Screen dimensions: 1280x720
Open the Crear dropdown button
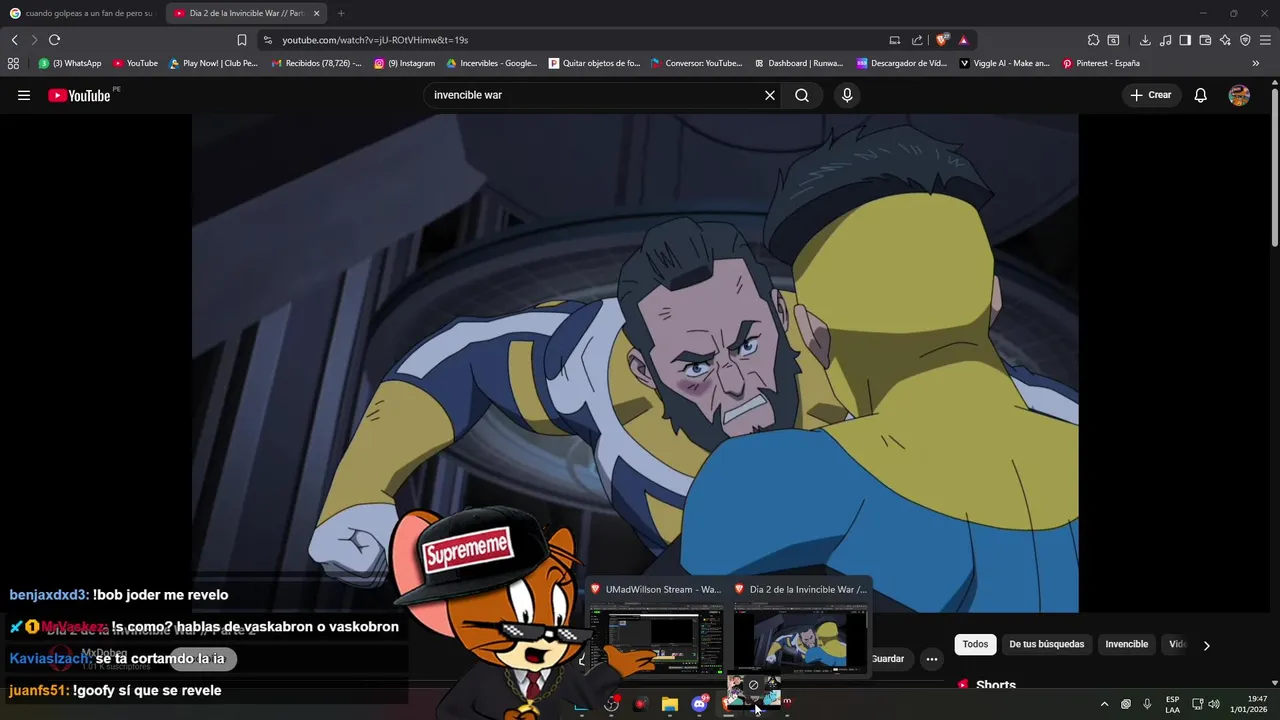coord(1151,95)
